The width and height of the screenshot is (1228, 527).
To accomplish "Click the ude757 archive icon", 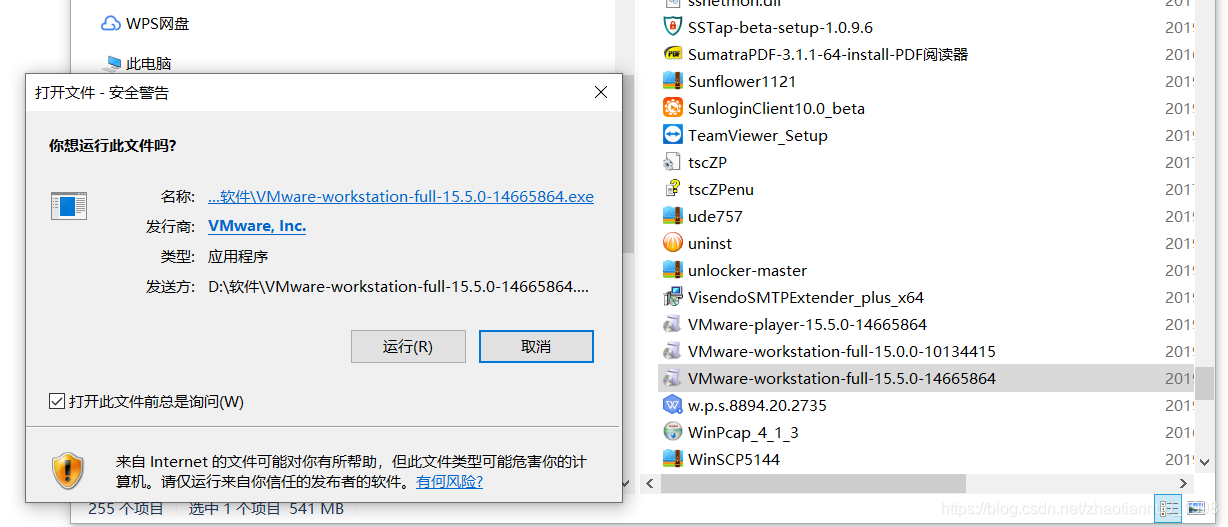I will (672, 216).
